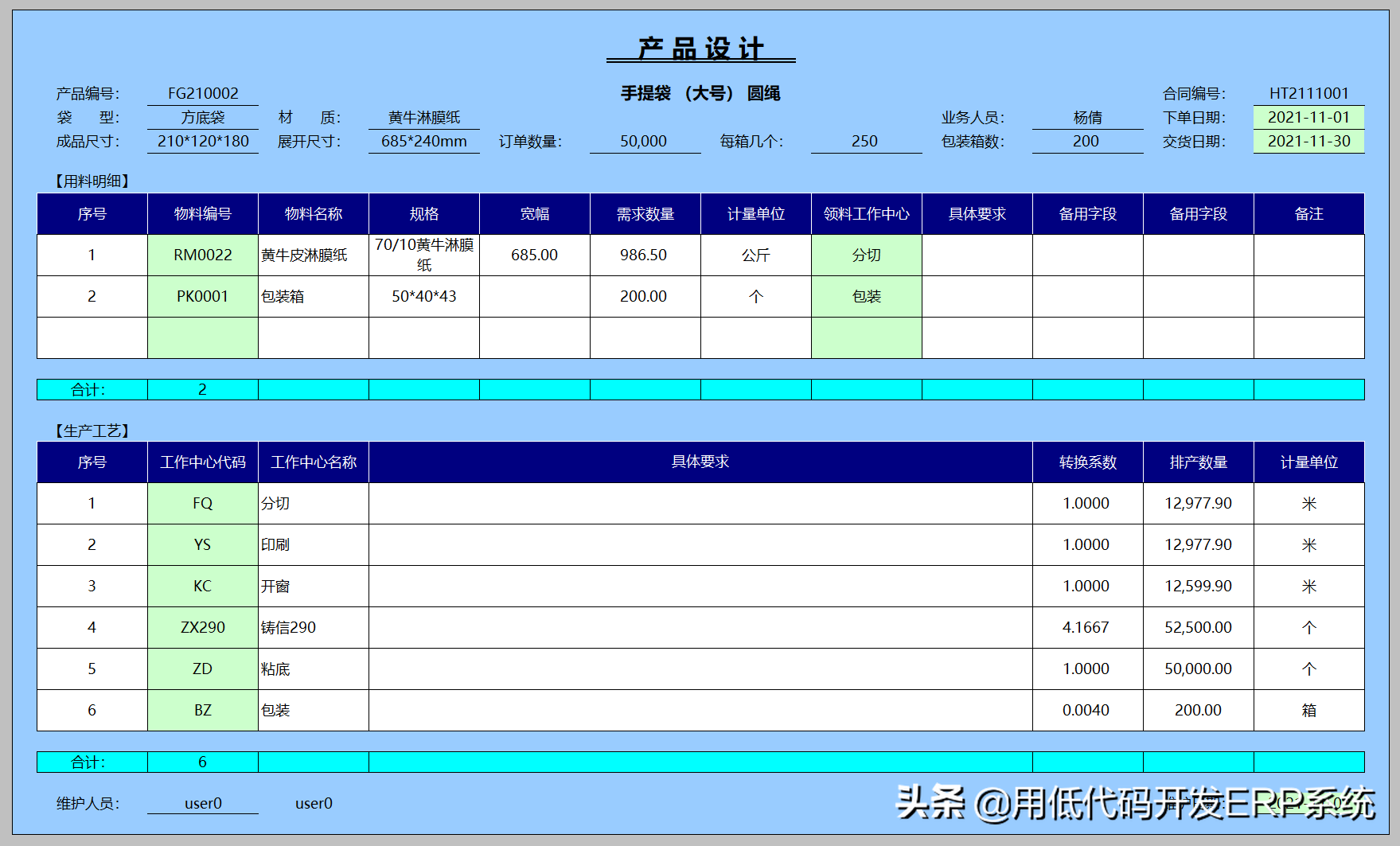The height and width of the screenshot is (846, 1400).
Task: Click the required quantity 200.00 in materials table
Action: click(x=645, y=297)
